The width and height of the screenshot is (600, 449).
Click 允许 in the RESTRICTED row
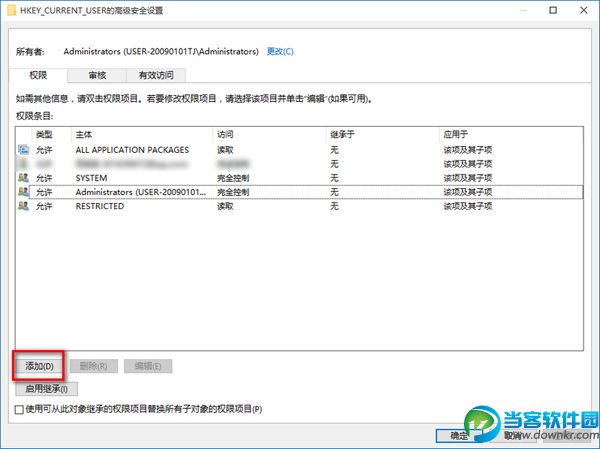coord(44,206)
